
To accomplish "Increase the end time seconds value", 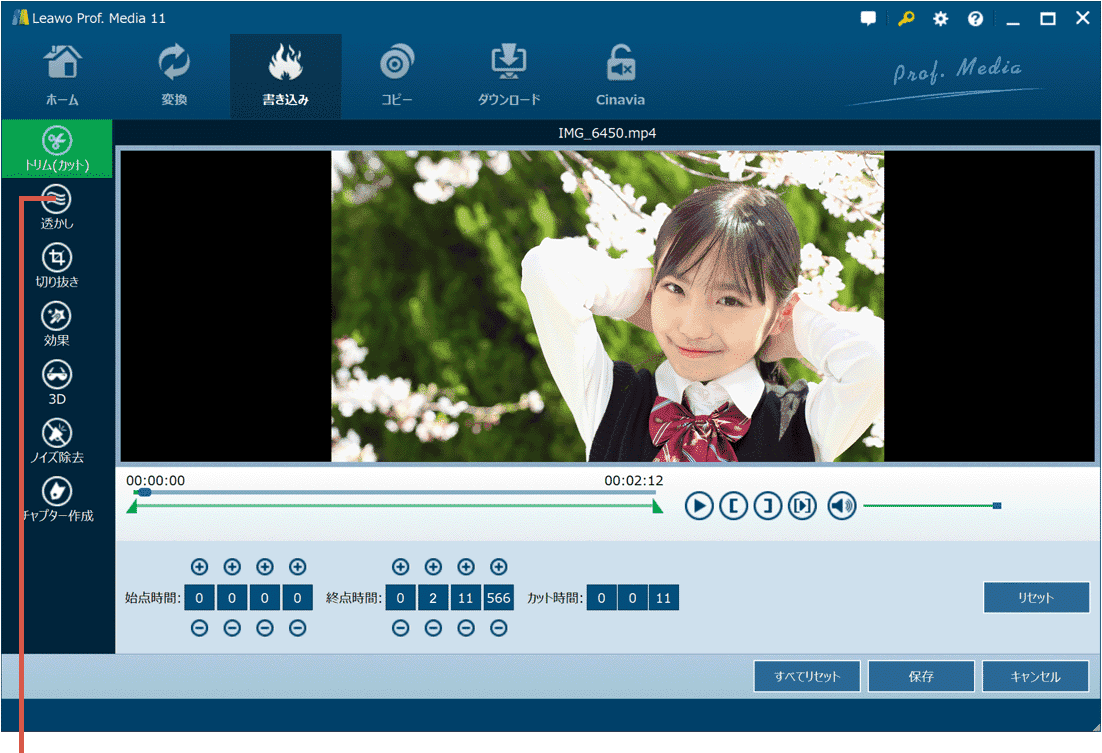I will pos(466,567).
